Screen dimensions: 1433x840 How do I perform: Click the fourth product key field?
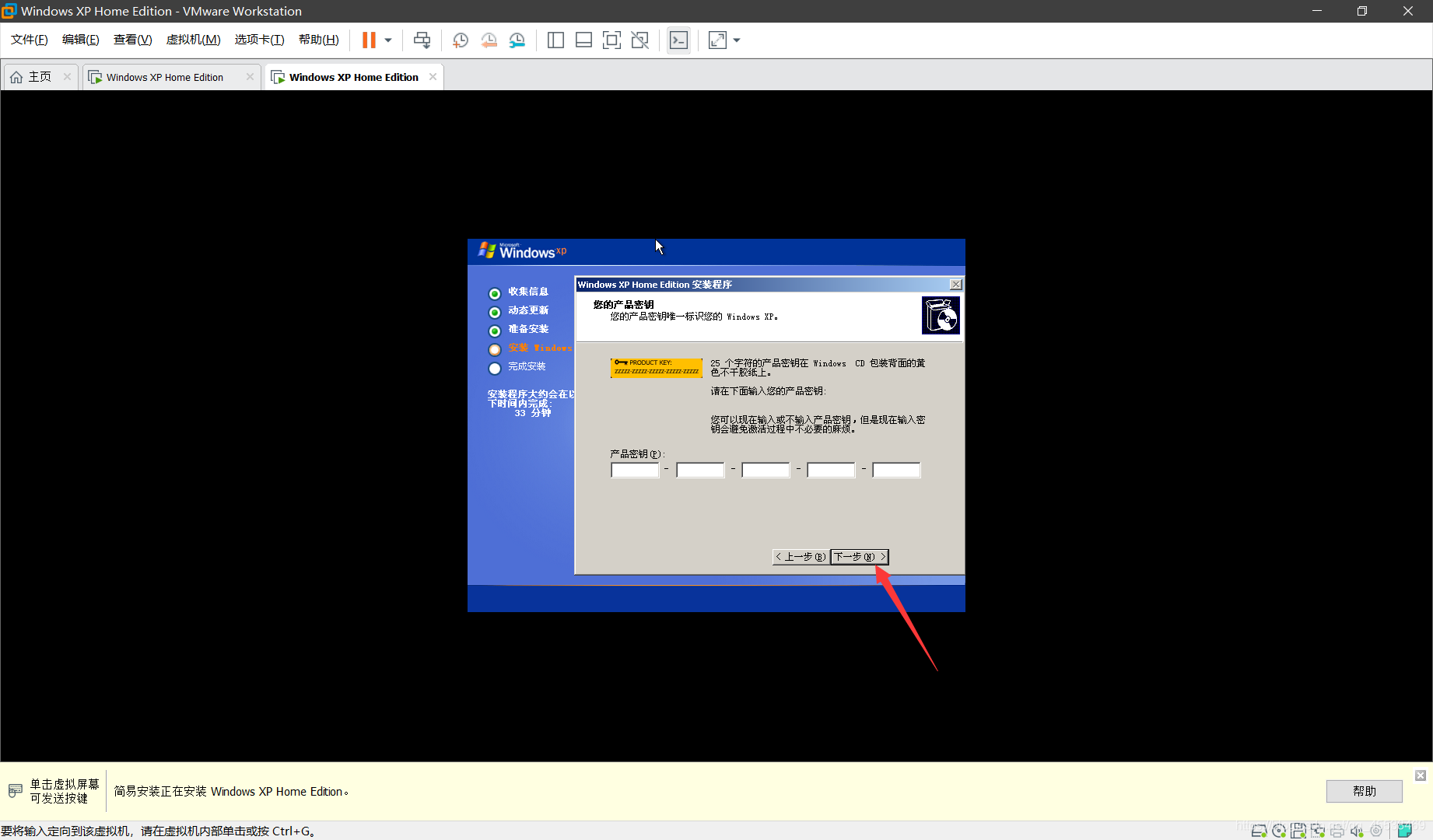point(831,470)
